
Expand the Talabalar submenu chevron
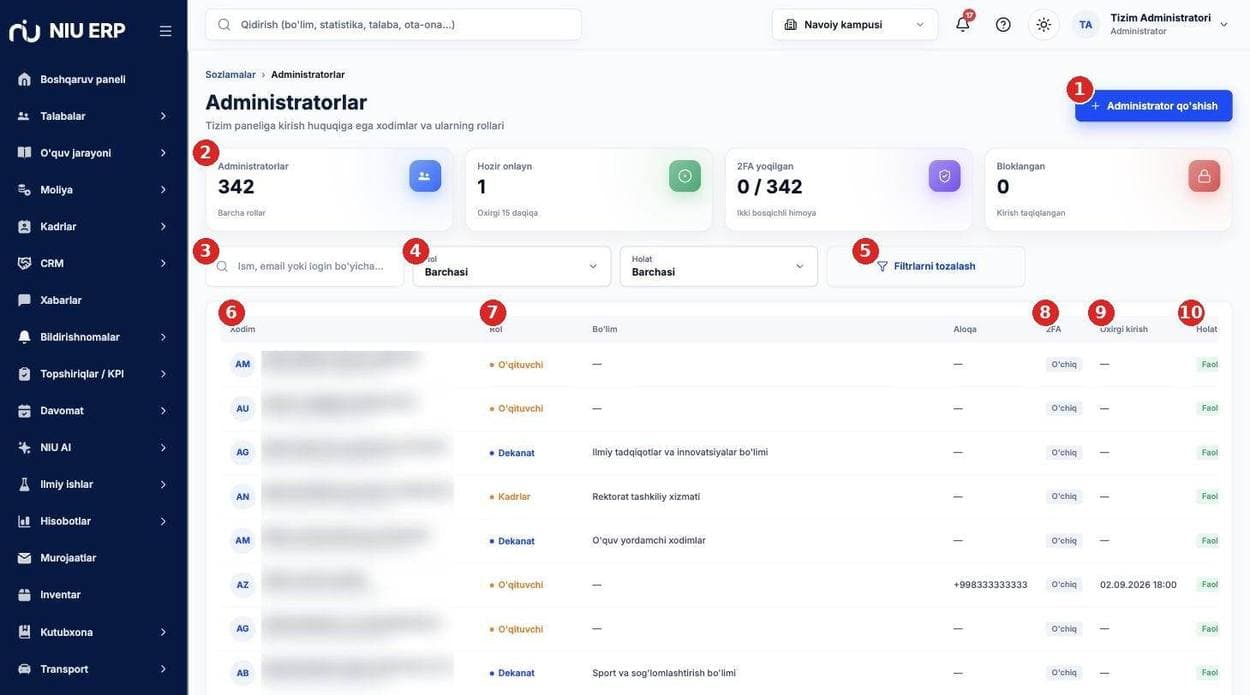(163, 116)
